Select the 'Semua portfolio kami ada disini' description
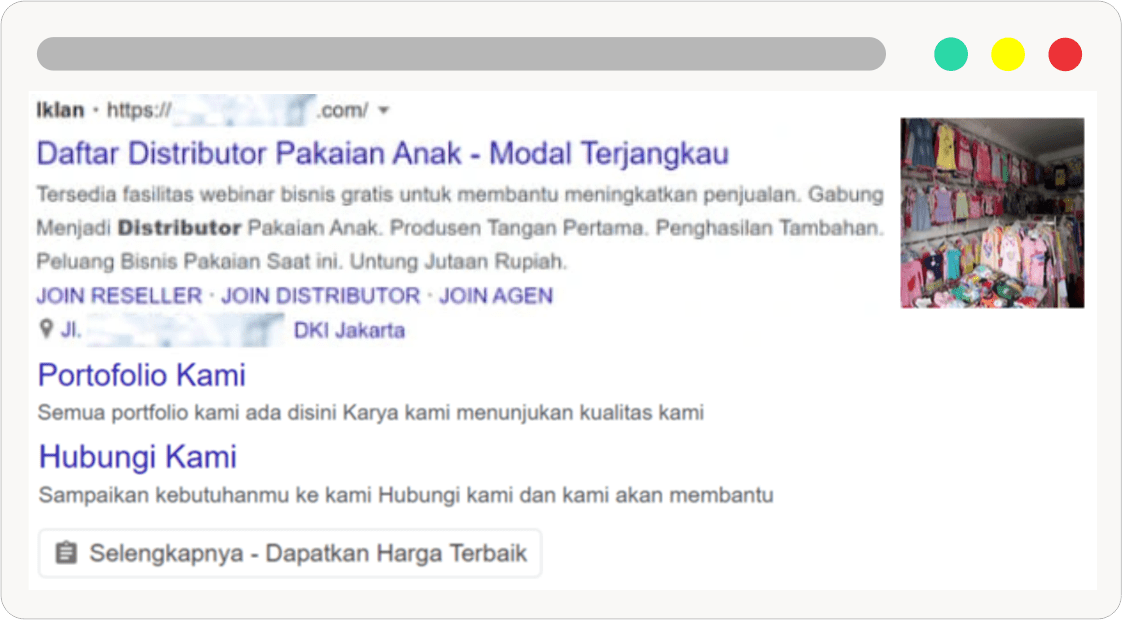Image resolution: width=1122 pixels, height=620 pixels. 371,413
